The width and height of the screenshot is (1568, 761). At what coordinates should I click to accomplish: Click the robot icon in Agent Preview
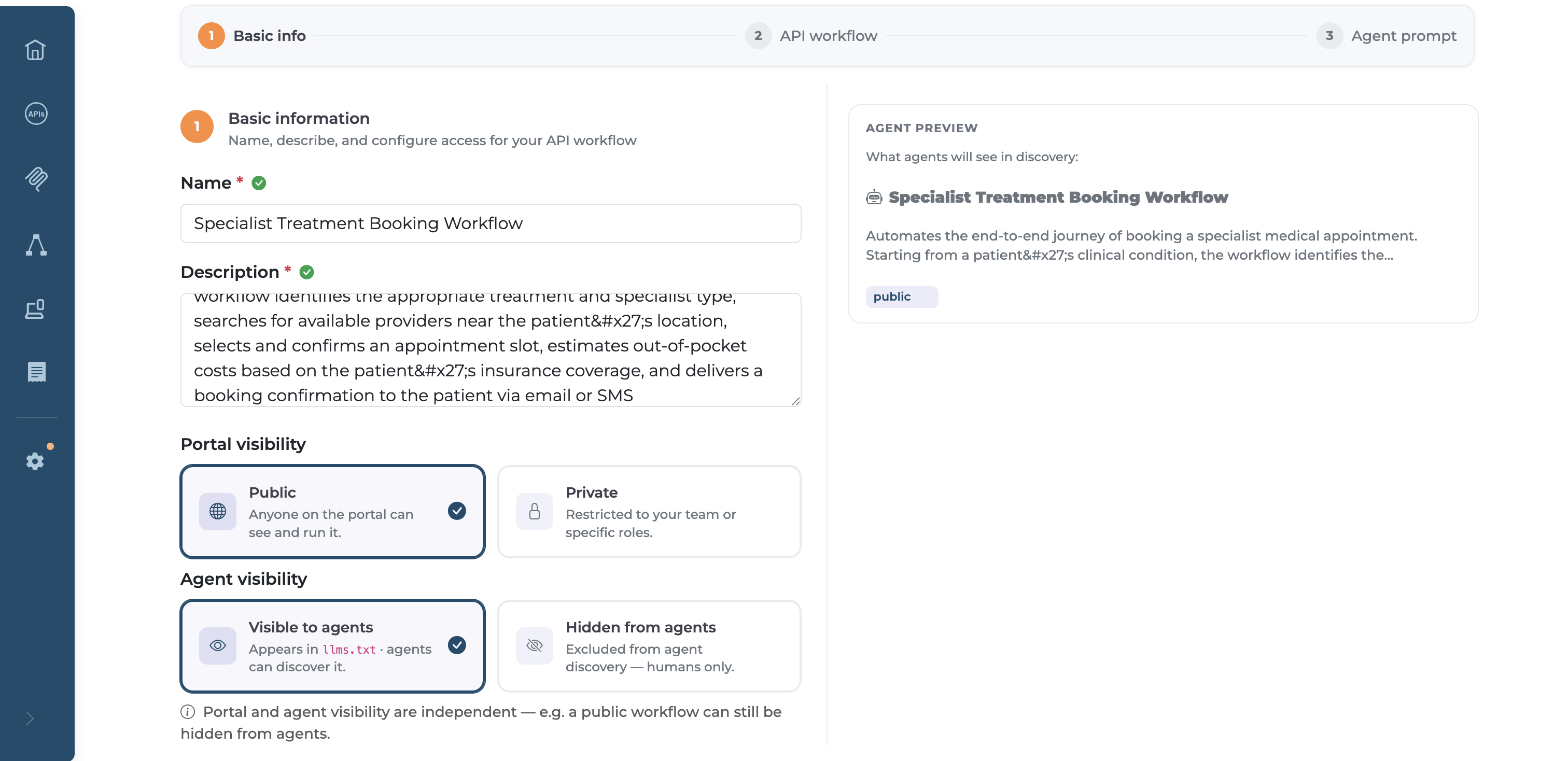[874, 197]
